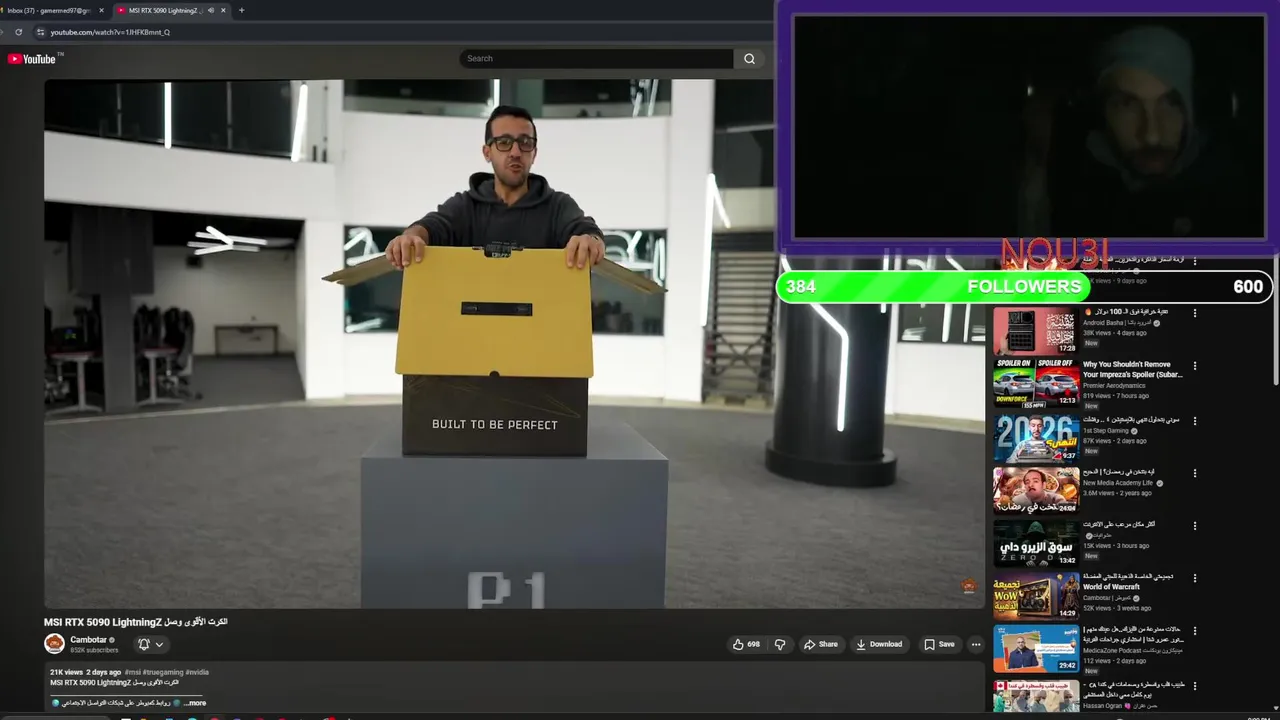Open the 29:42 MedicaZone Podcast thumbnail

1036,649
